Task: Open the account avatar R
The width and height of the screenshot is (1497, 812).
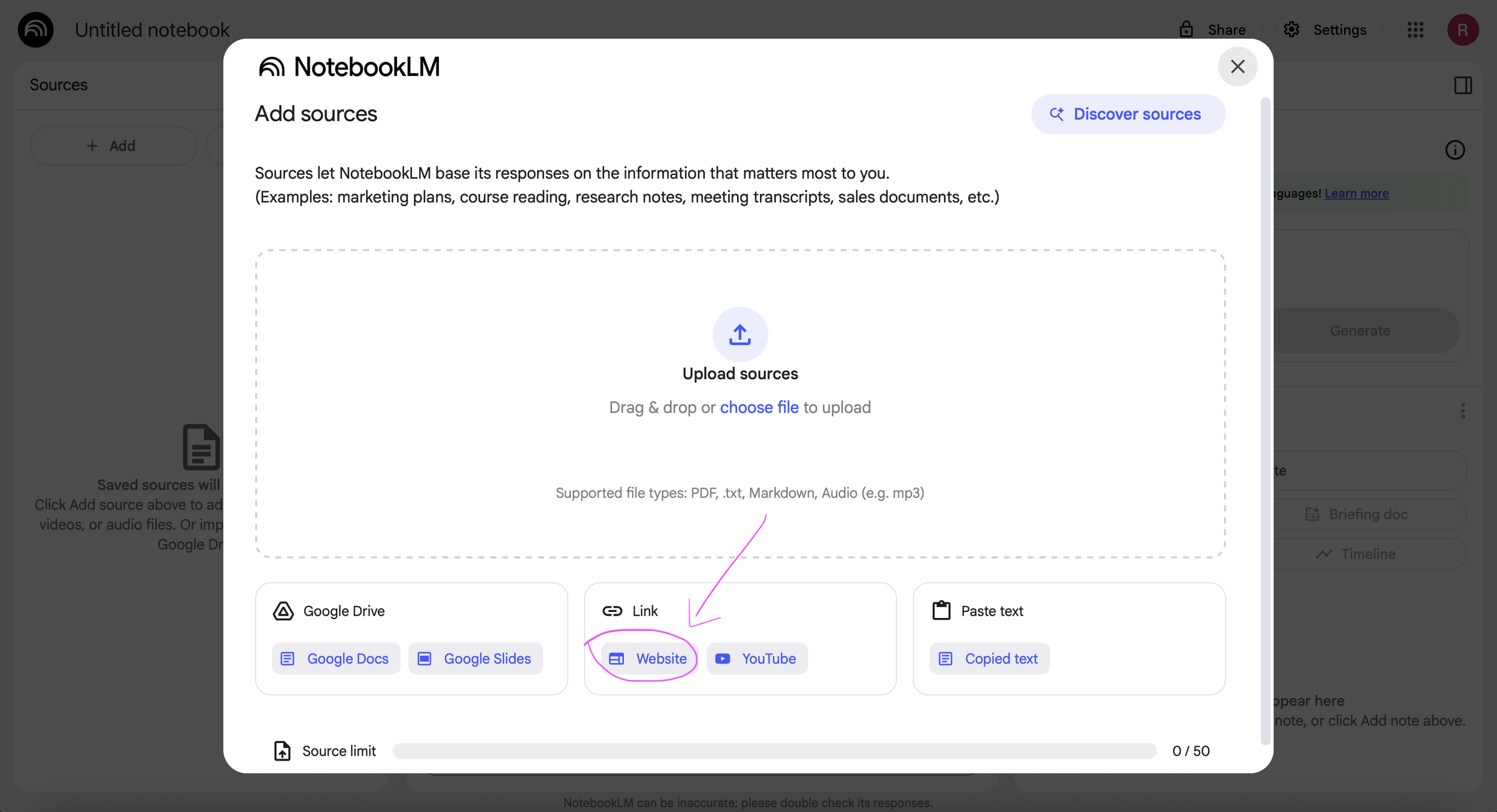Action: point(1463,29)
